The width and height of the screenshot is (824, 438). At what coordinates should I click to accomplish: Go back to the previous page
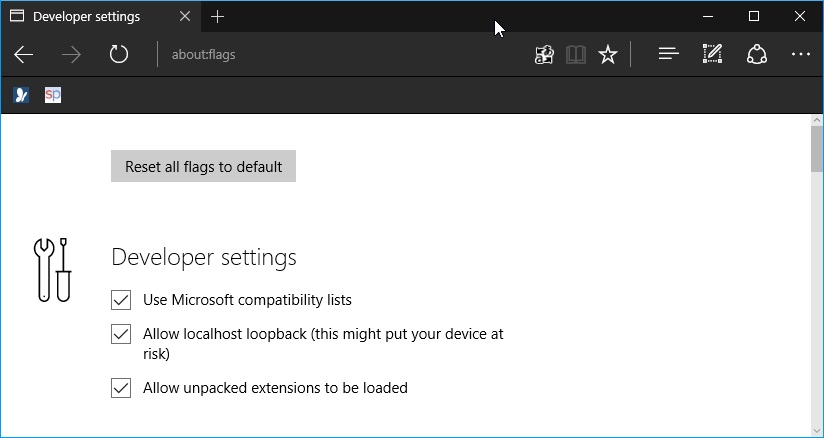point(24,54)
